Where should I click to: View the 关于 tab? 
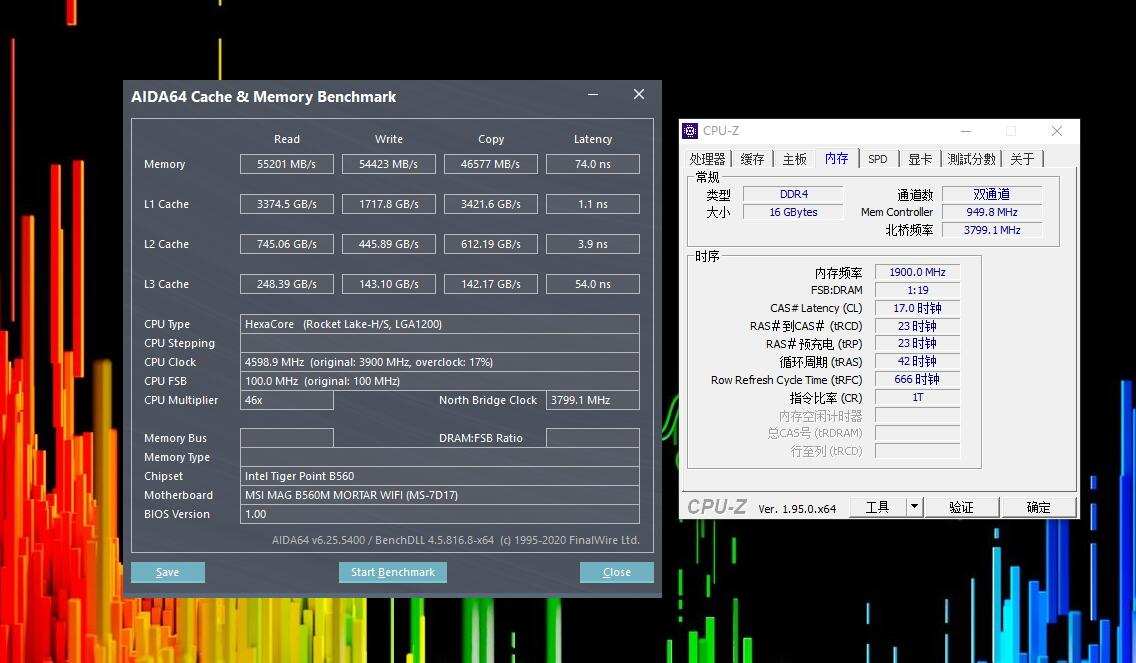click(x=1022, y=159)
